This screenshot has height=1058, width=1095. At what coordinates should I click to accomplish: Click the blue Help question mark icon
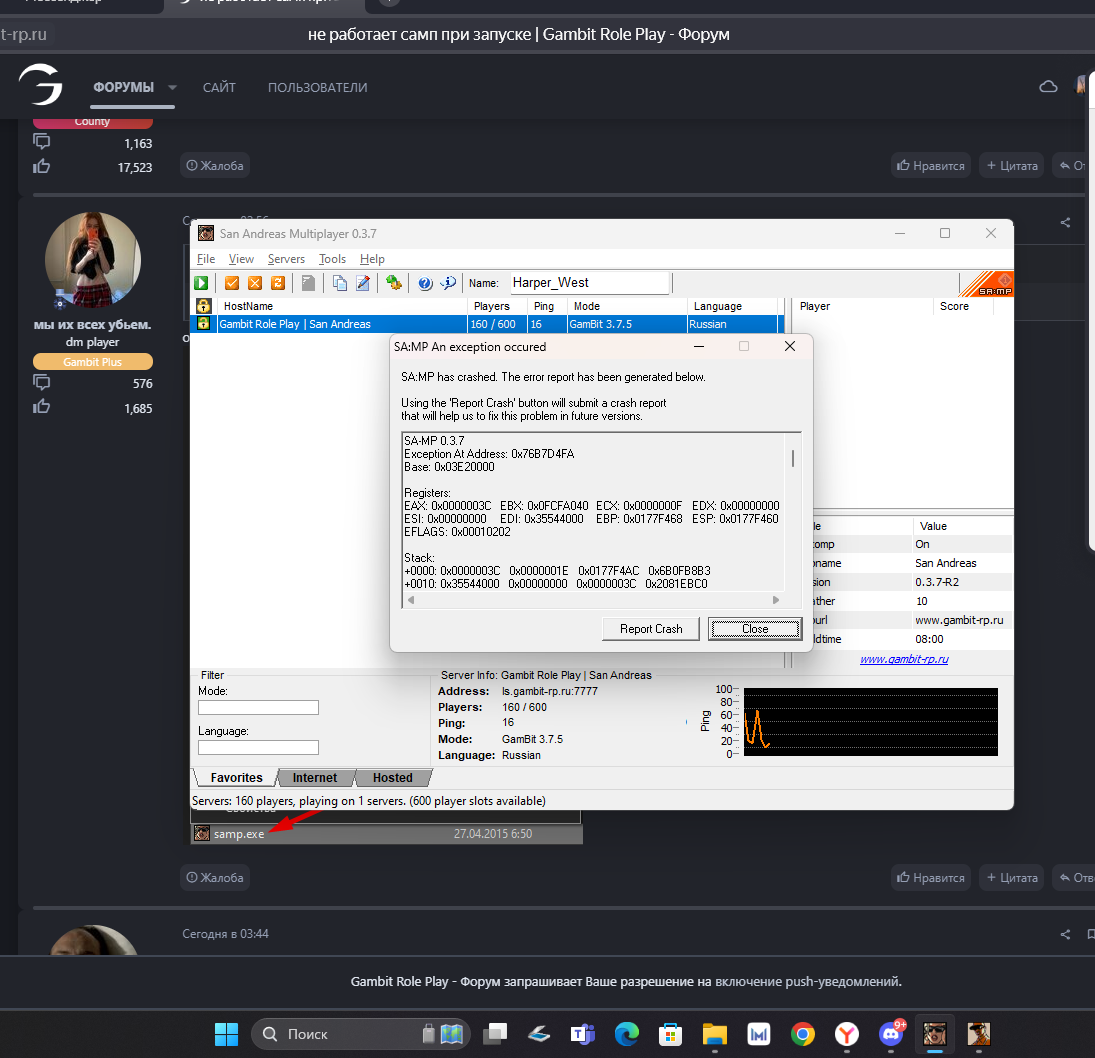coord(425,283)
